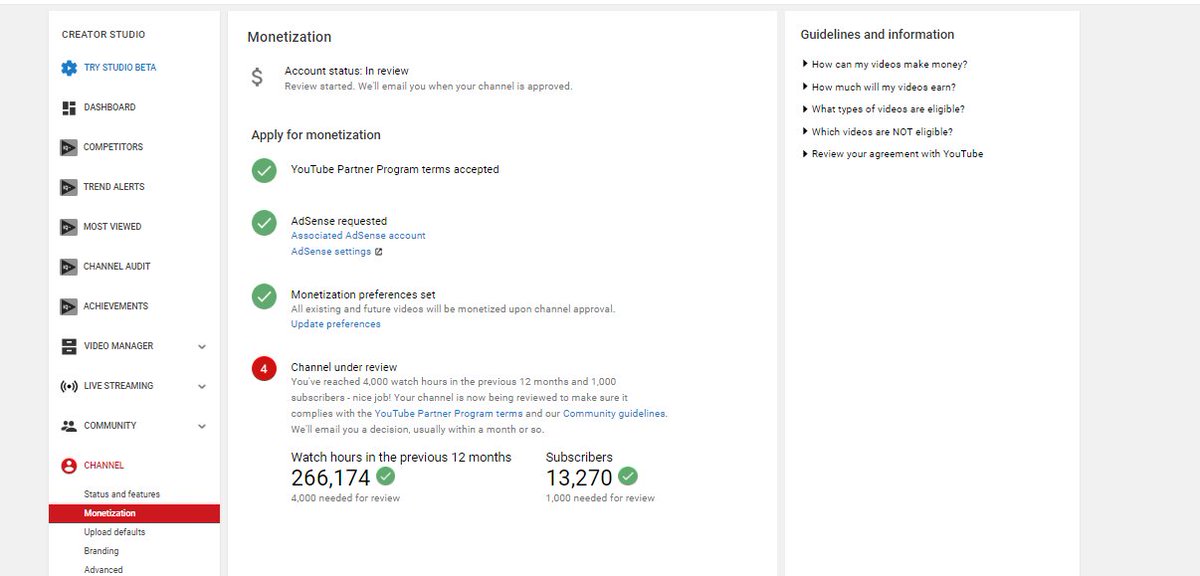Click the Community people icon

pos(69,426)
